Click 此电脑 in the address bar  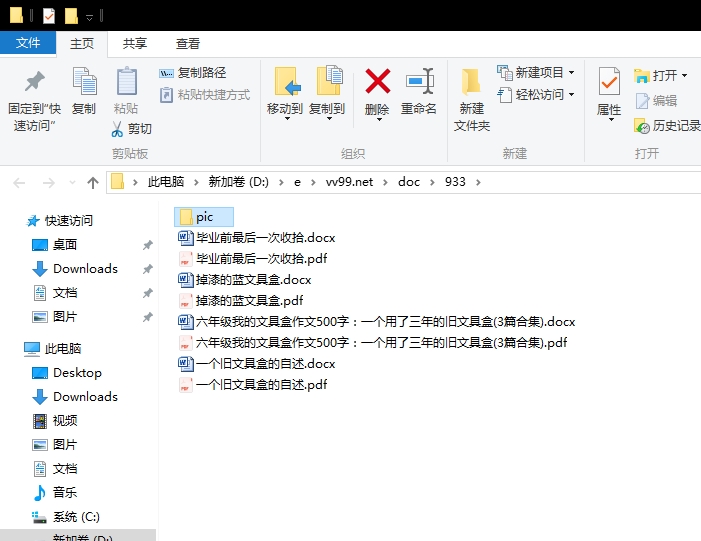166,182
